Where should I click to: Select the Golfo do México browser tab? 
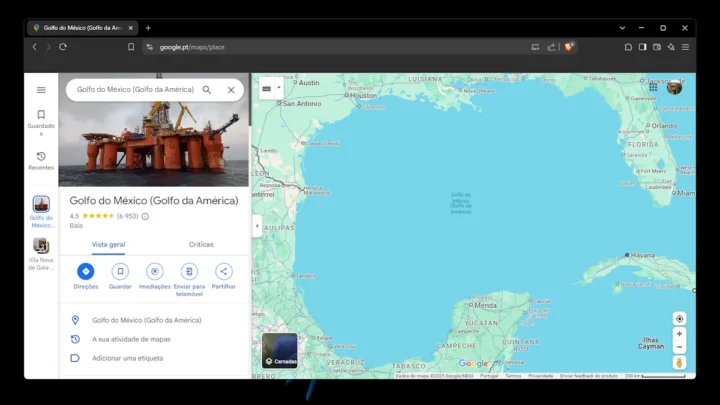(83, 28)
